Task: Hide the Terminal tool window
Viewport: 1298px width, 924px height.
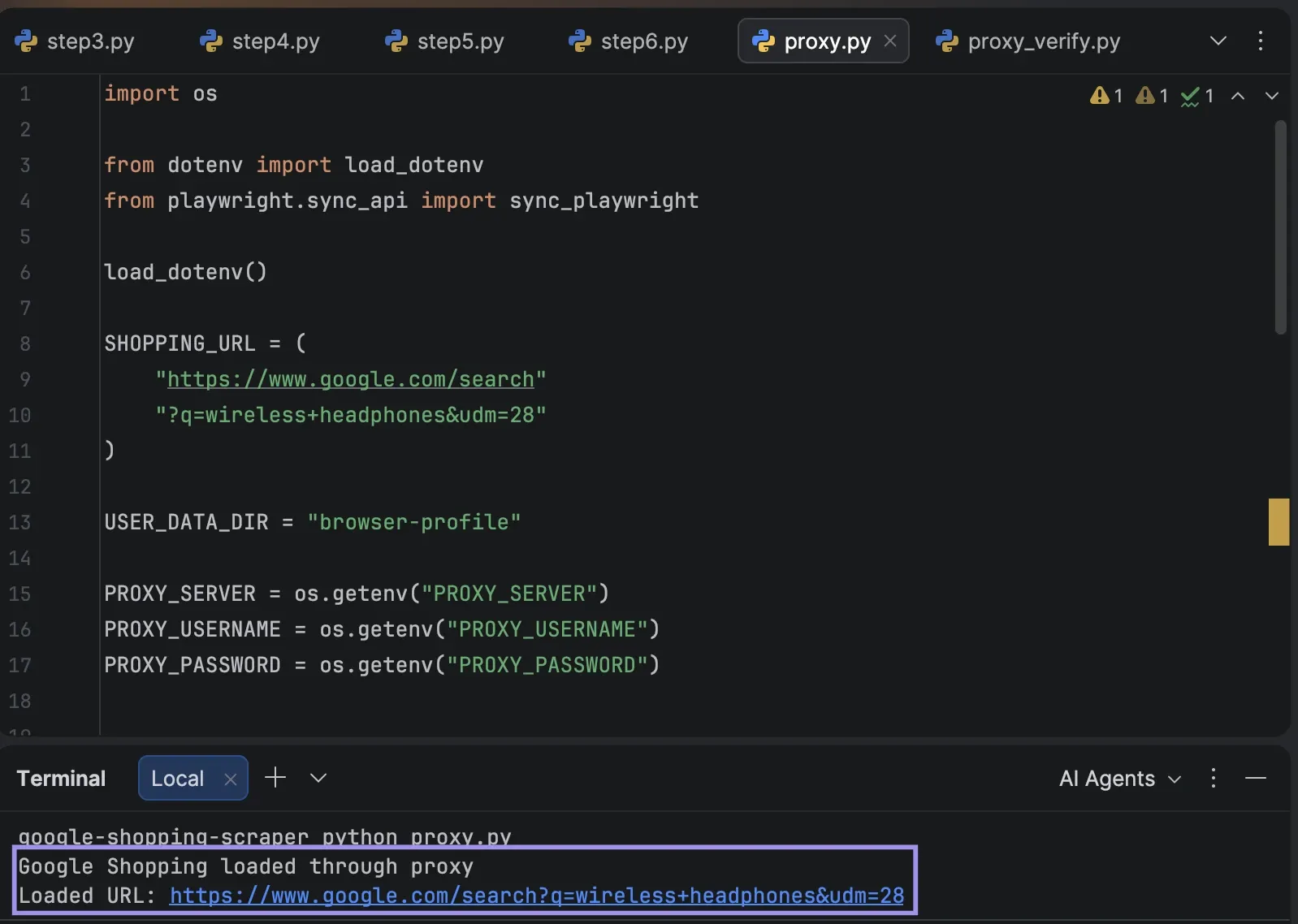Action: point(1256,779)
